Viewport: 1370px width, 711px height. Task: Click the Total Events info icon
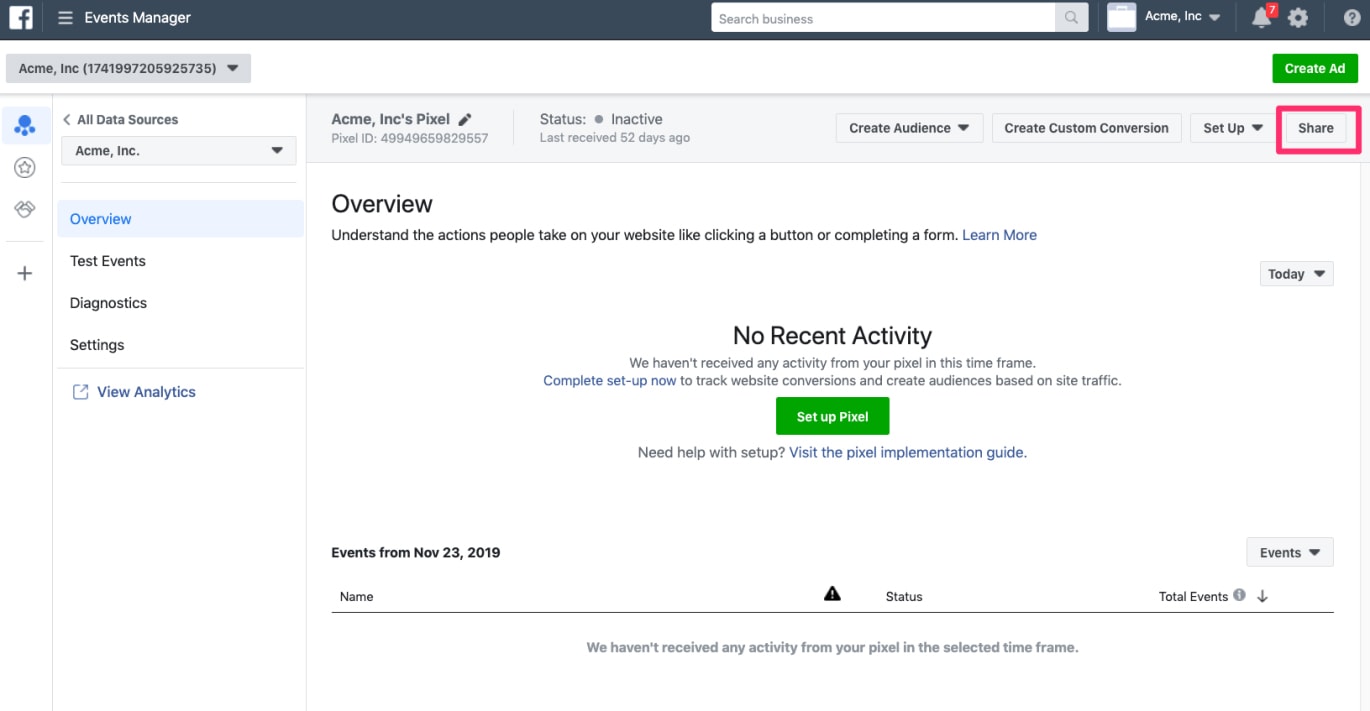coord(1240,595)
